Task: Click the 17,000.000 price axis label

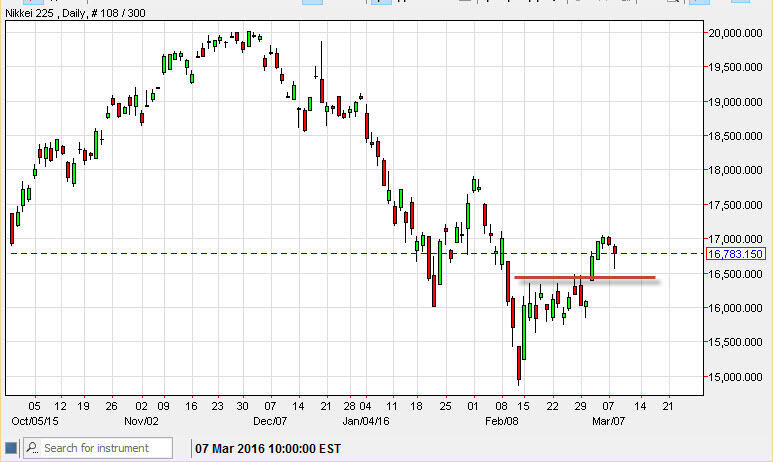Action: pos(735,239)
